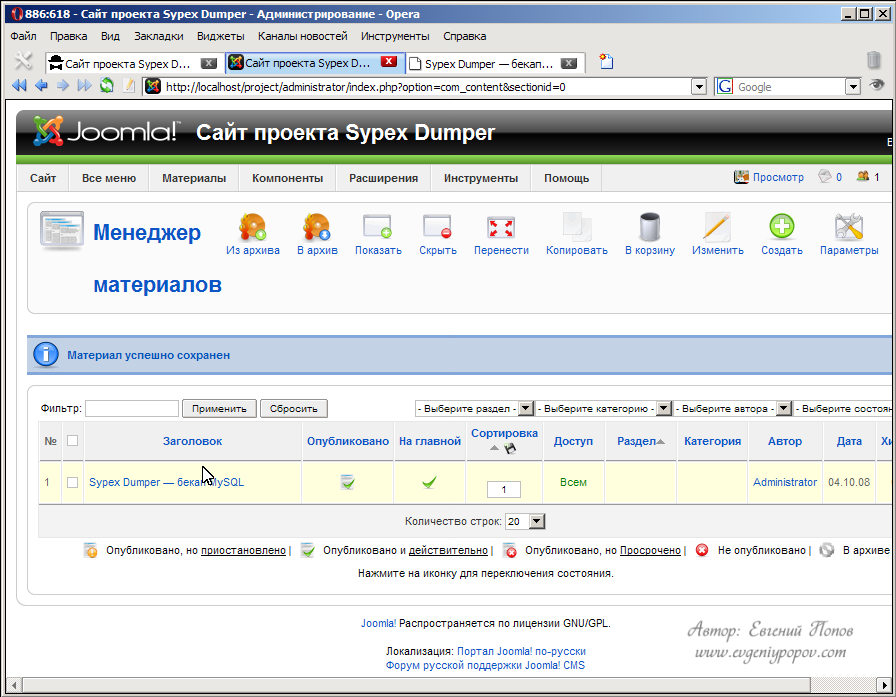Expand the Google search engine dropdown
The height and width of the screenshot is (697, 896).
point(853,87)
